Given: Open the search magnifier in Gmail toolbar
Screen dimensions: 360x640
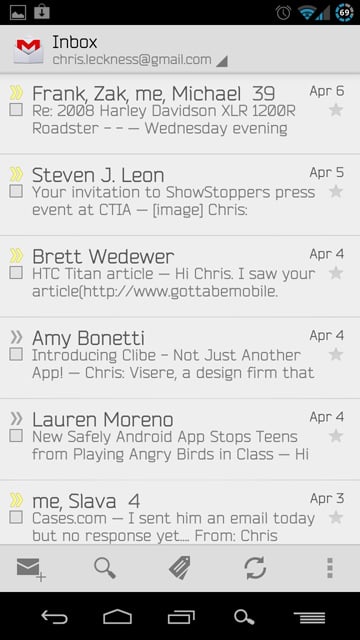Looking at the screenshot, I should (x=105, y=568).
